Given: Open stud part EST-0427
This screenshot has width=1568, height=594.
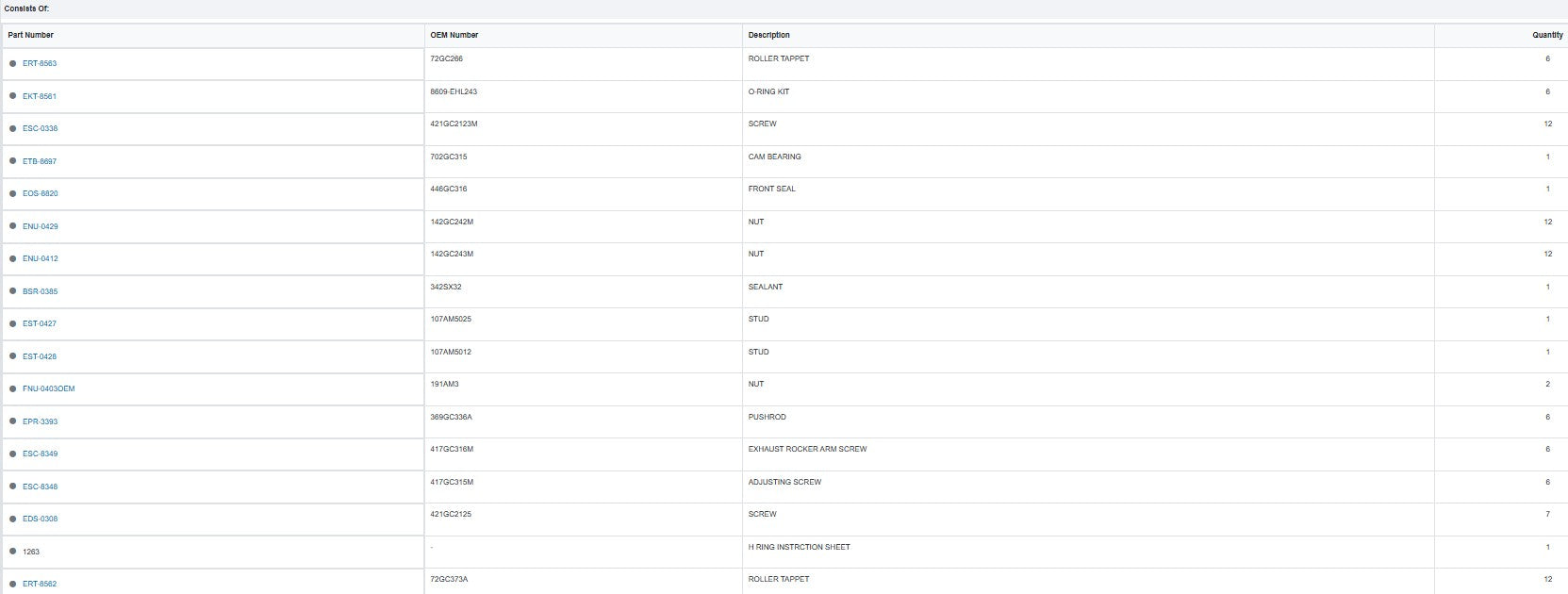Looking at the screenshot, I should 40,324.
